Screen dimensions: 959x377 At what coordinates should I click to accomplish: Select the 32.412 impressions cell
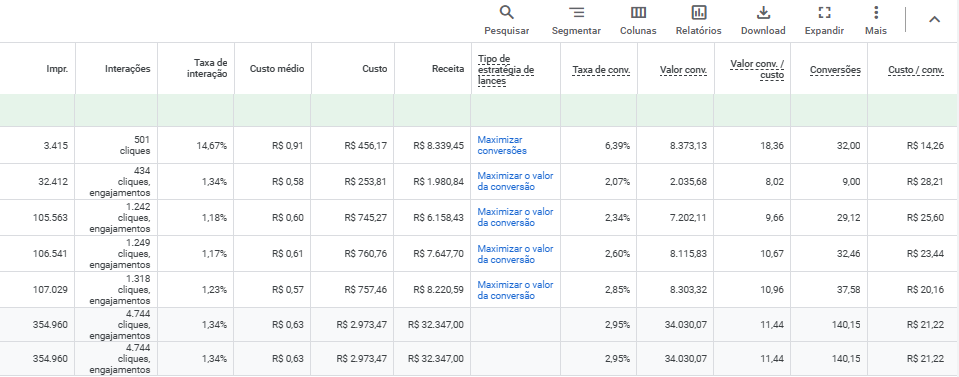point(53,182)
